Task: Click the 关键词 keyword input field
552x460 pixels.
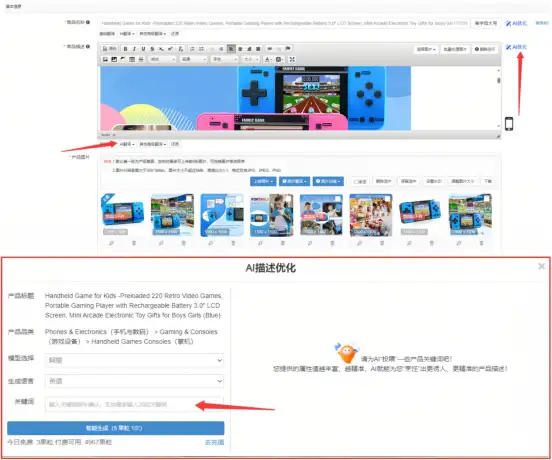Action: (134, 404)
